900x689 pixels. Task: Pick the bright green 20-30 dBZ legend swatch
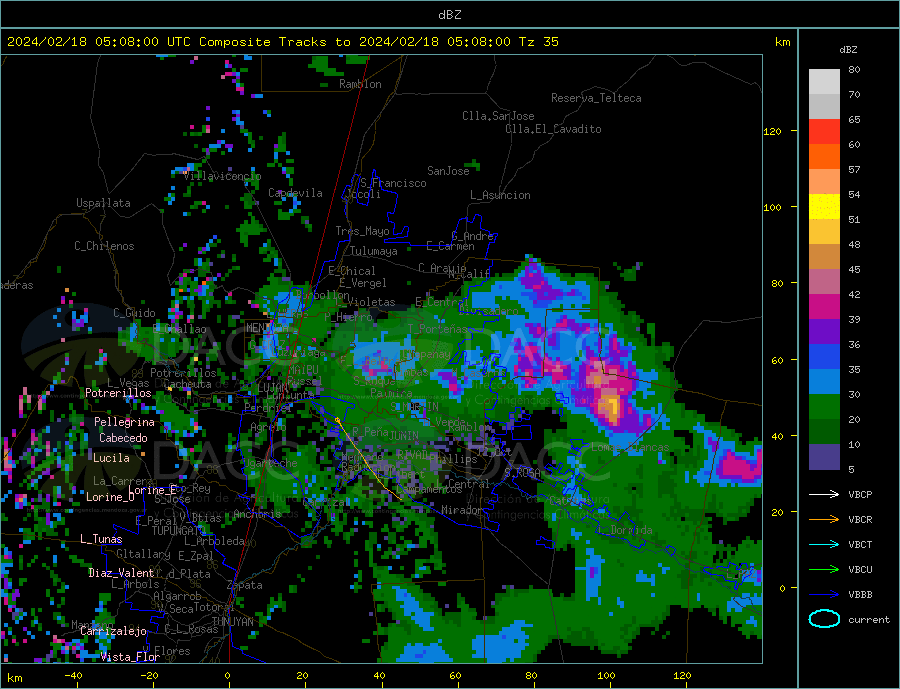click(x=824, y=407)
